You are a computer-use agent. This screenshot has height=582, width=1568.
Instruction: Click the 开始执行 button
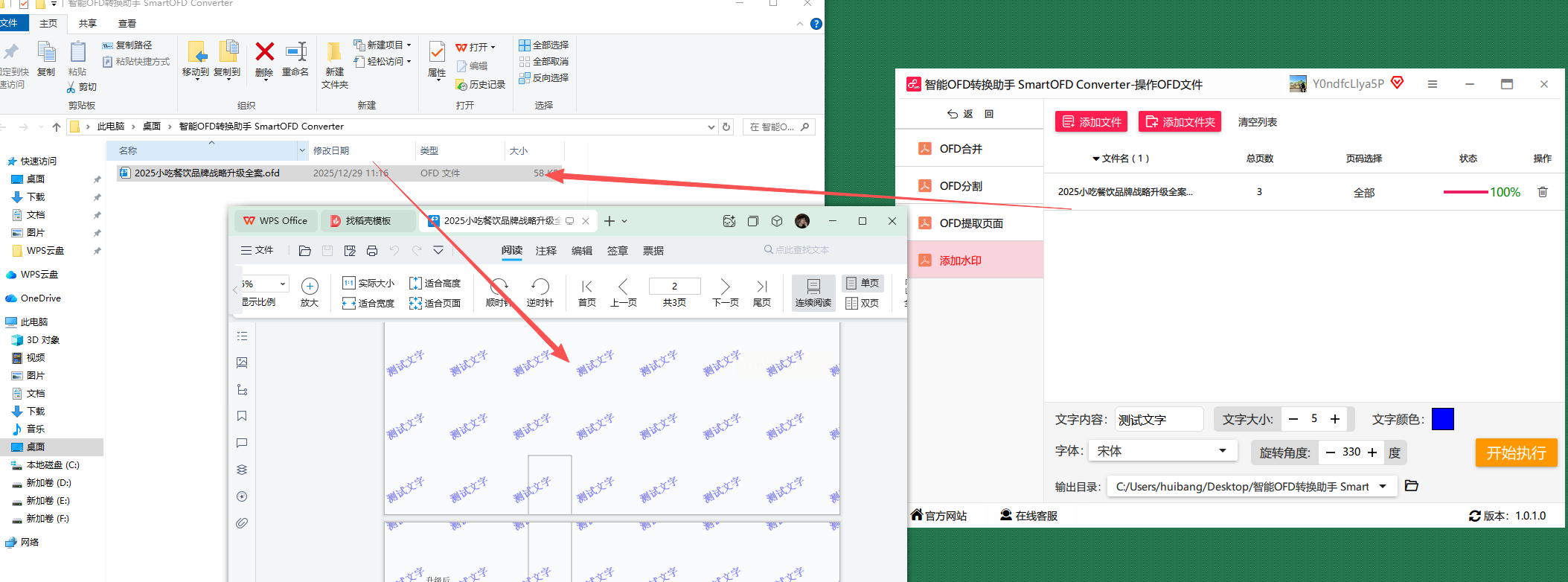coord(1516,453)
